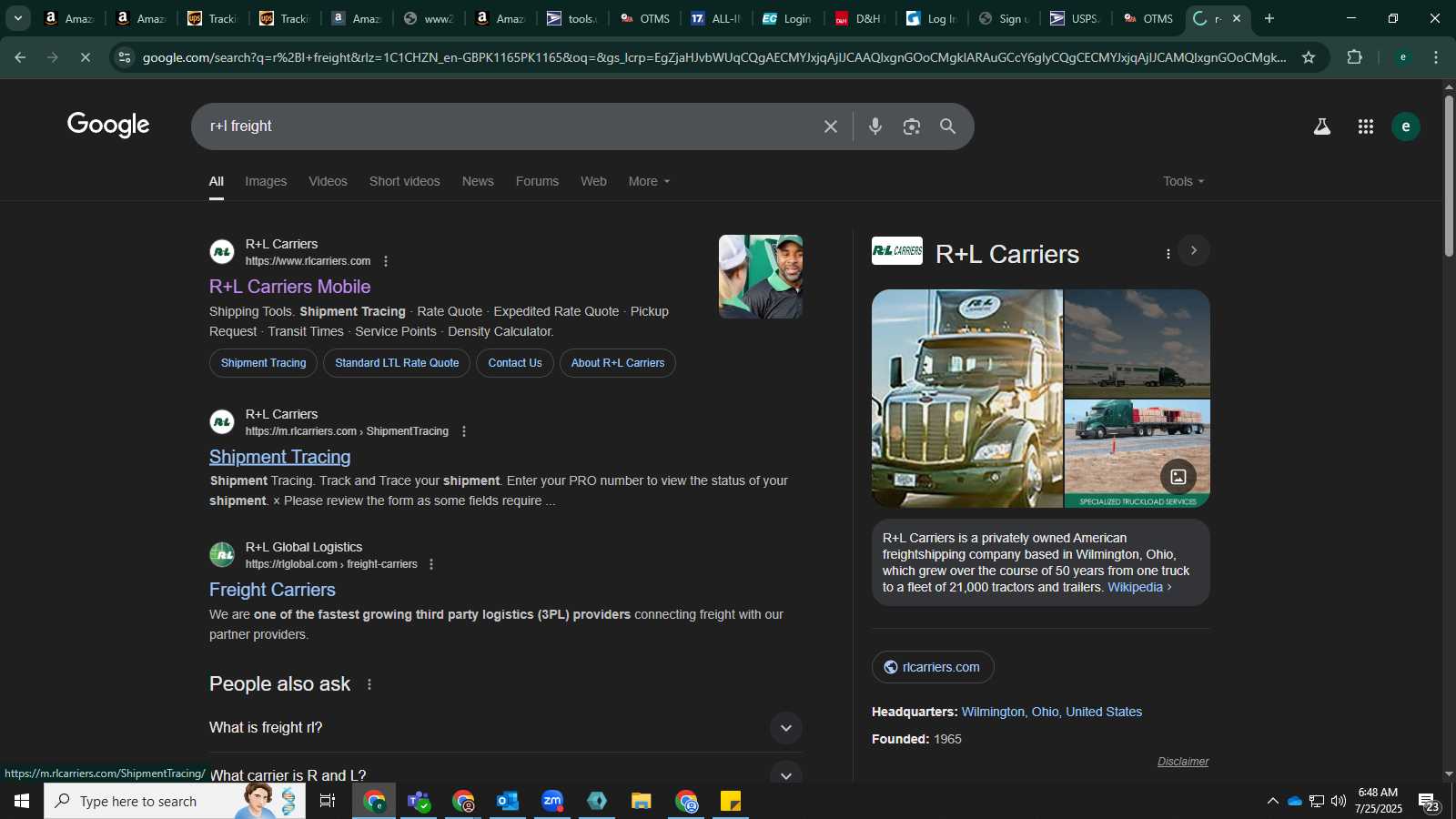Open new tab with plus button
The height and width of the screenshot is (819, 1456).
pos(1269,18)
